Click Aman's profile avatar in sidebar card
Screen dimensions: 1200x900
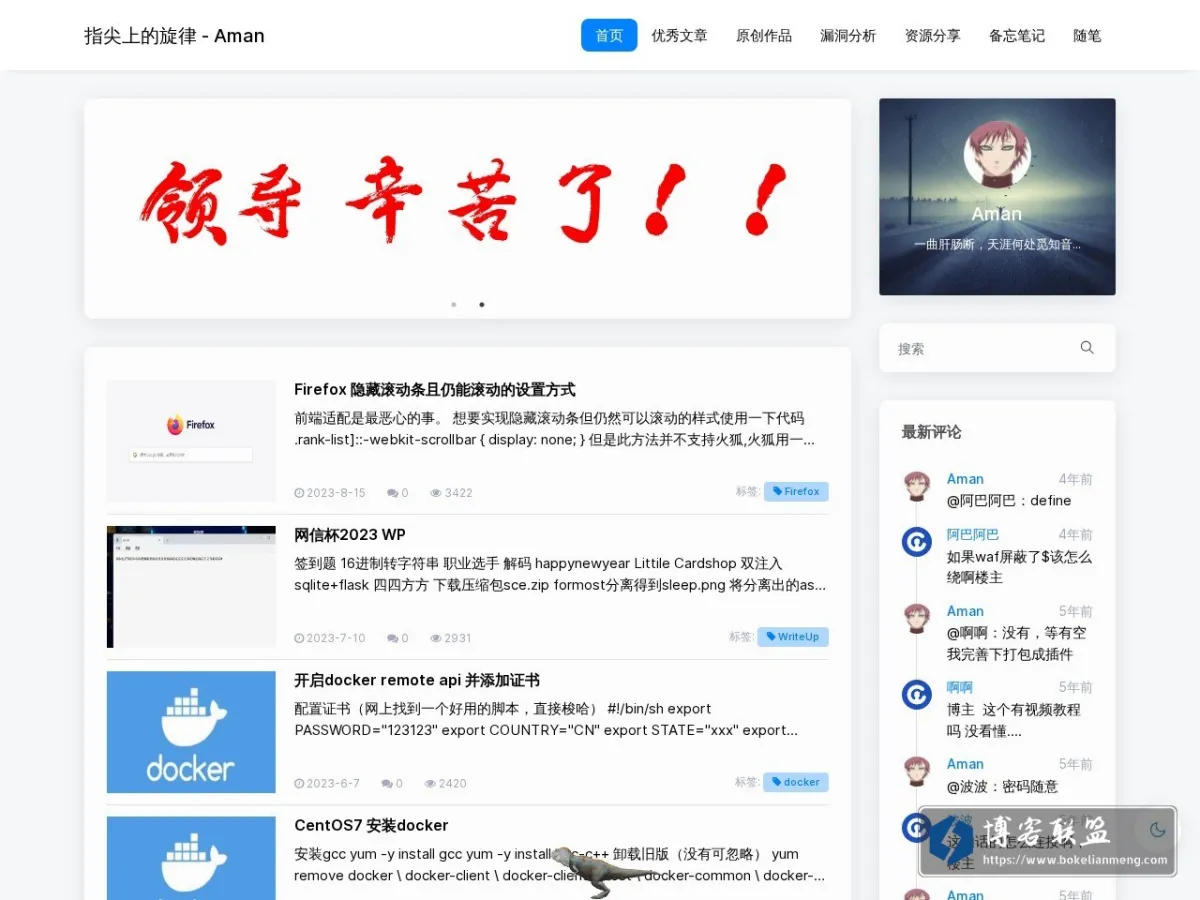point(997,155)
